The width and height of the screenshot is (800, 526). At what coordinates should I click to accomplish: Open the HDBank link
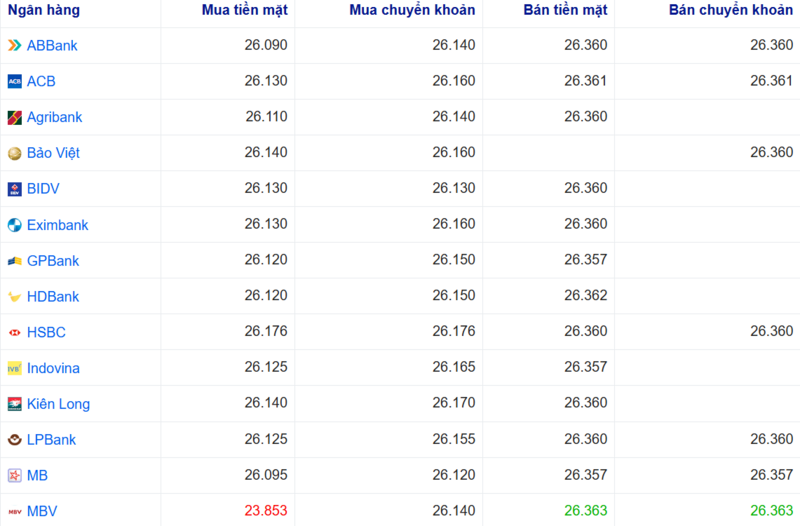pyautogui.click(x=53, y=296)
